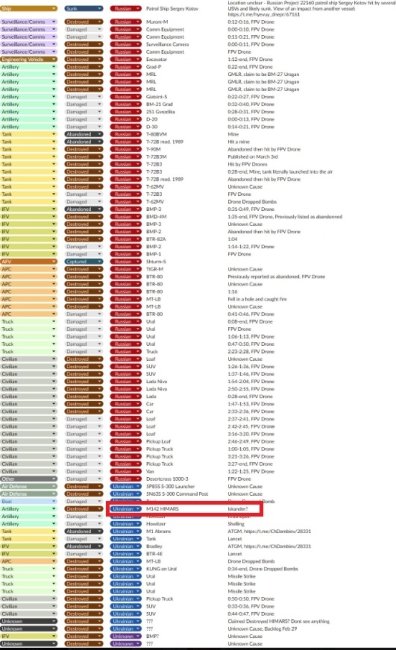Select Claimed Destroyed HIMARS notes cell
Viewport: 396px width, 650px height.
click(x=279, y=621)
